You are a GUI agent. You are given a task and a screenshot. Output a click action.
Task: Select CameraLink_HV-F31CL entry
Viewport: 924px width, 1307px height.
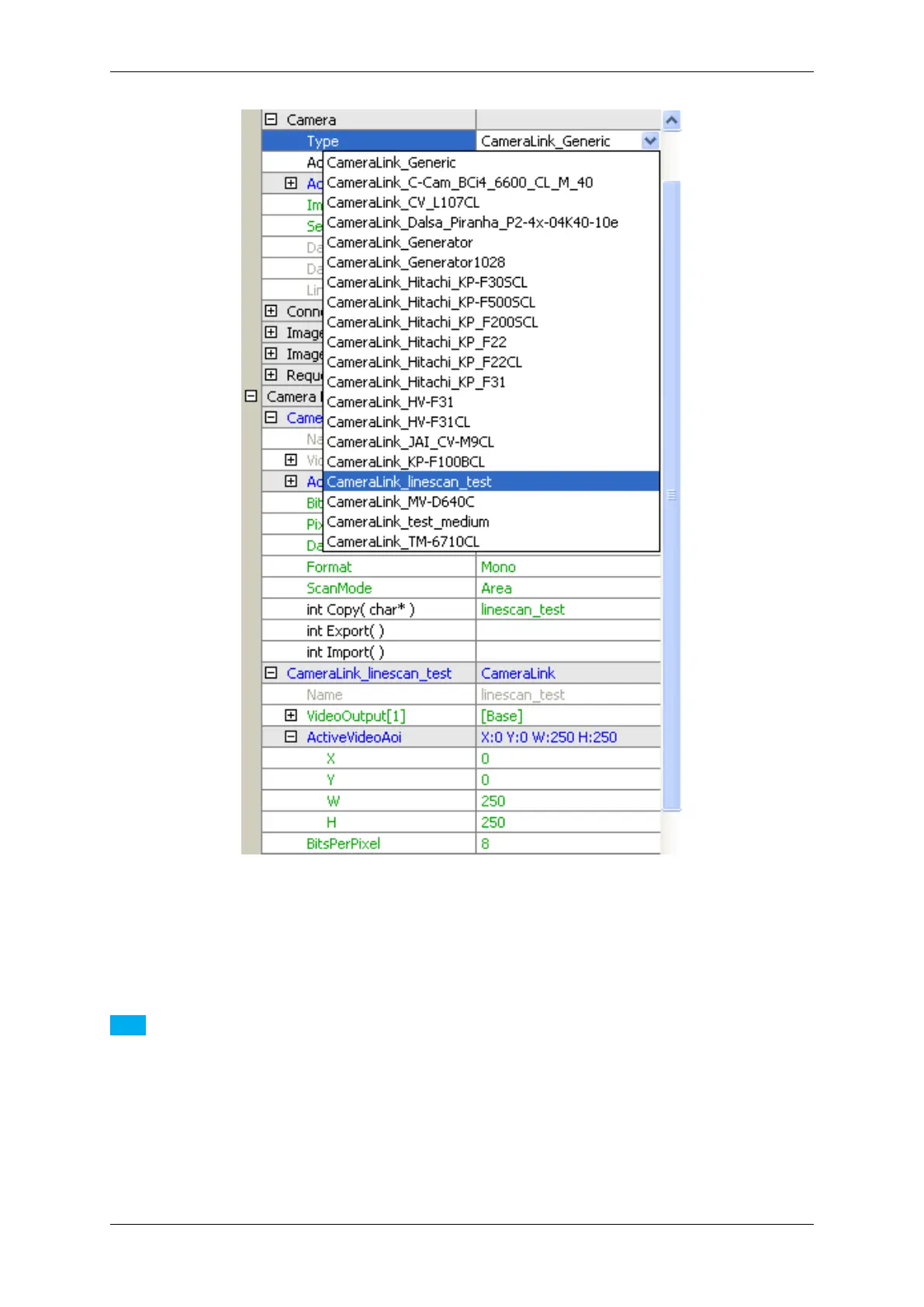[491, 422]
